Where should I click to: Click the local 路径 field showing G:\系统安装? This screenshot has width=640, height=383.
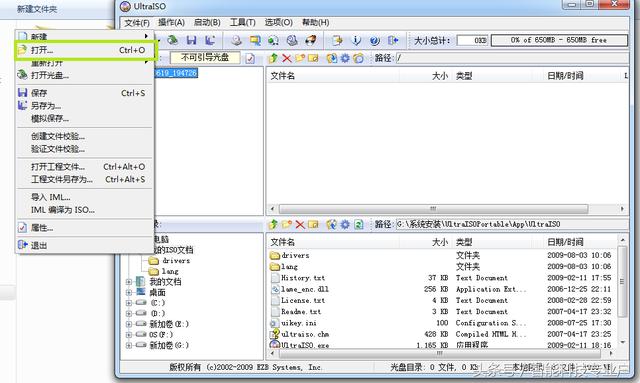511,224
